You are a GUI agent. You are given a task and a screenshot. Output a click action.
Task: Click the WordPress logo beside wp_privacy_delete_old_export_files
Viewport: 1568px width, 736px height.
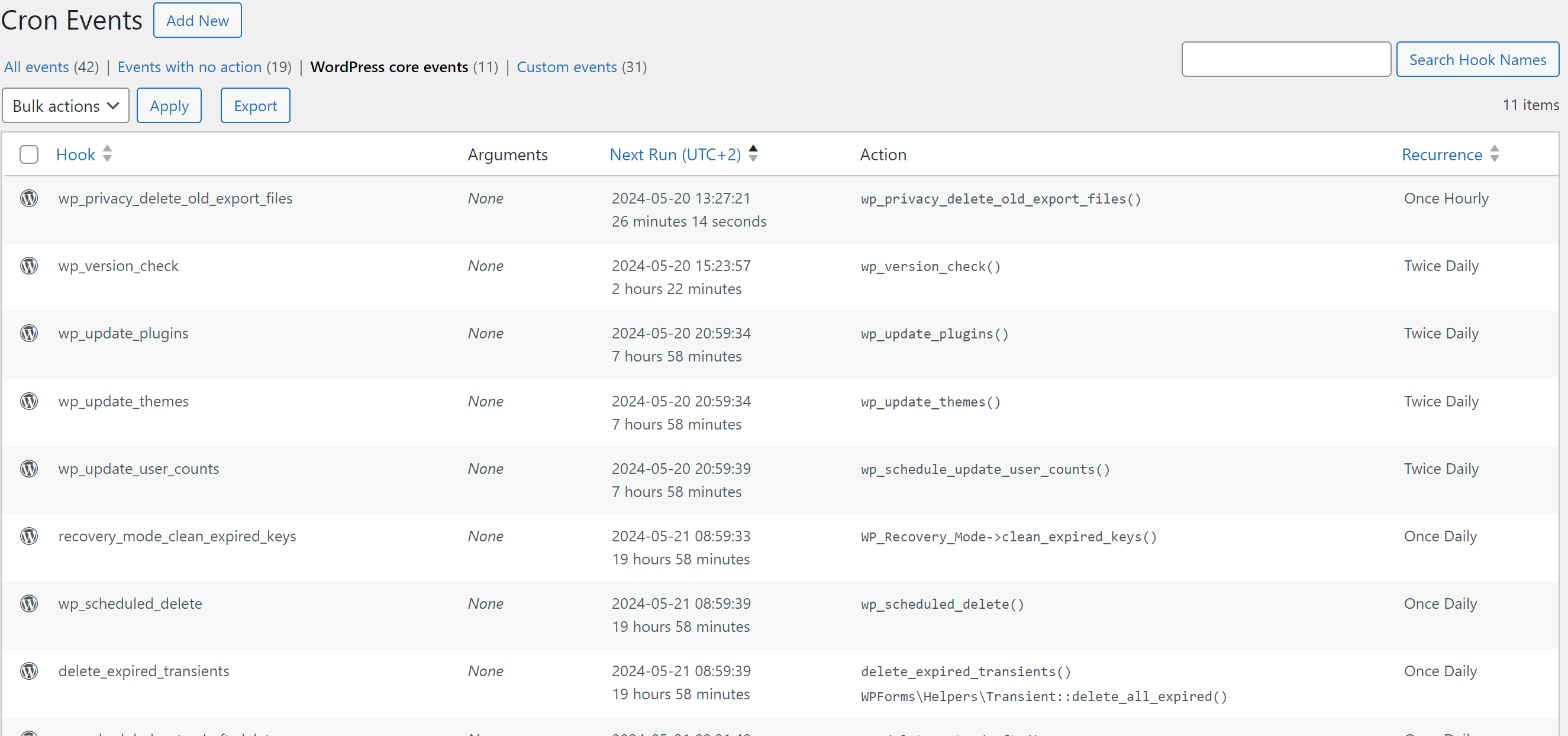pos(28,198)
